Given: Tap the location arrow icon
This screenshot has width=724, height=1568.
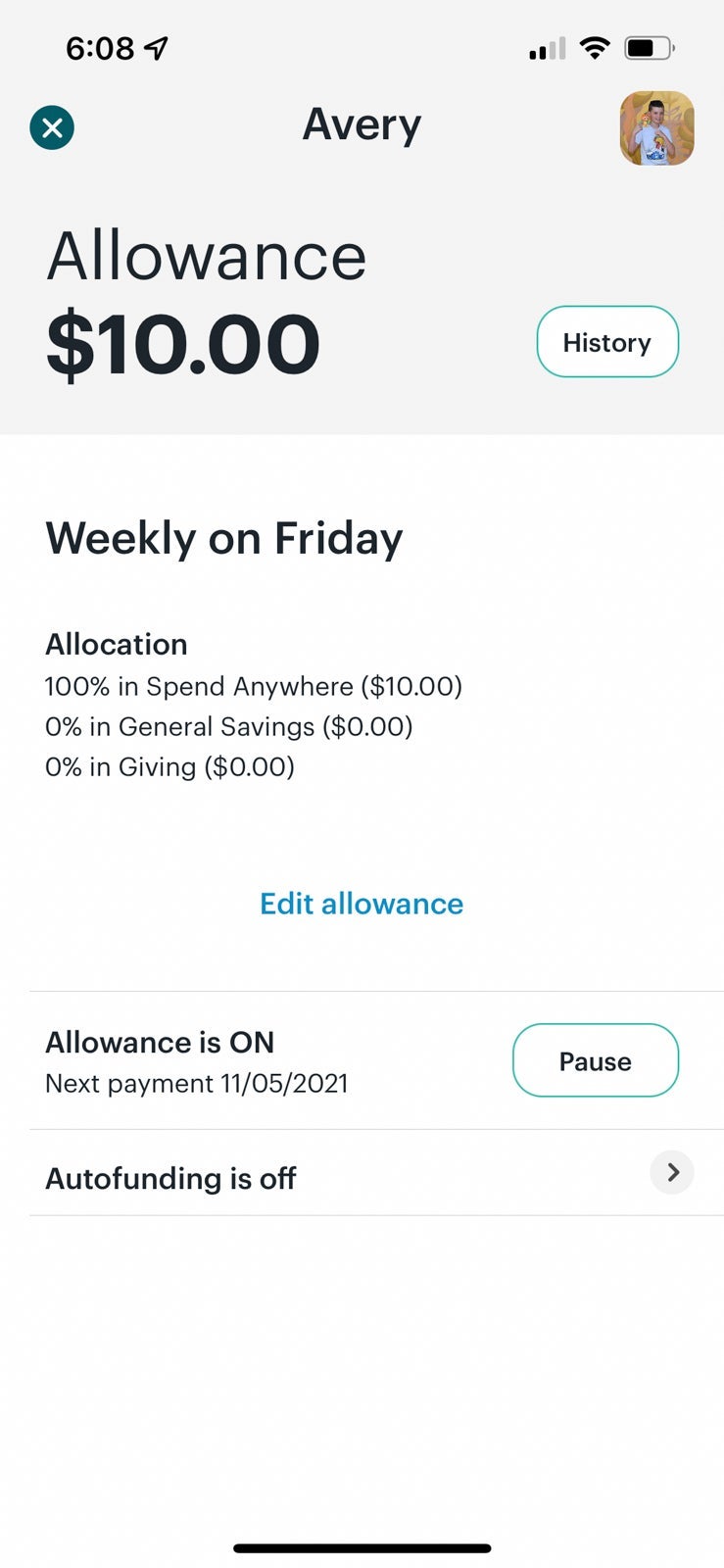Looking at the screenshot, I should (x=156, y=48).
